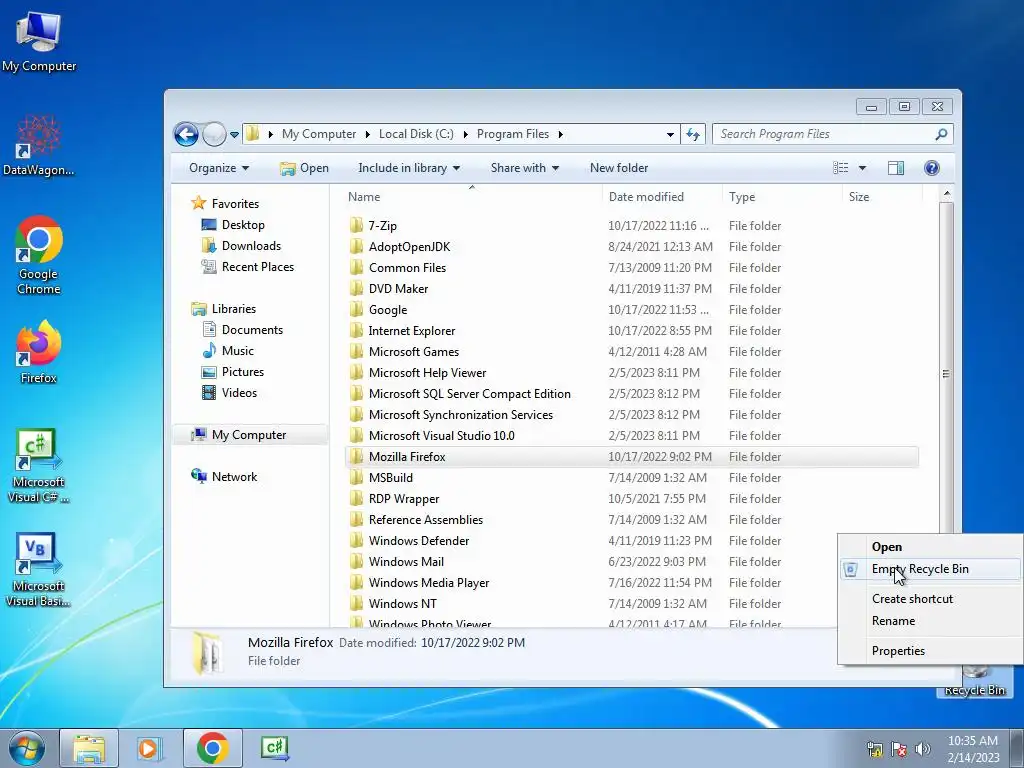Screen dimensions: 1024x768
Task: Select the AdoptOpenJDK folder icon
Action: (x=356, y=246)
